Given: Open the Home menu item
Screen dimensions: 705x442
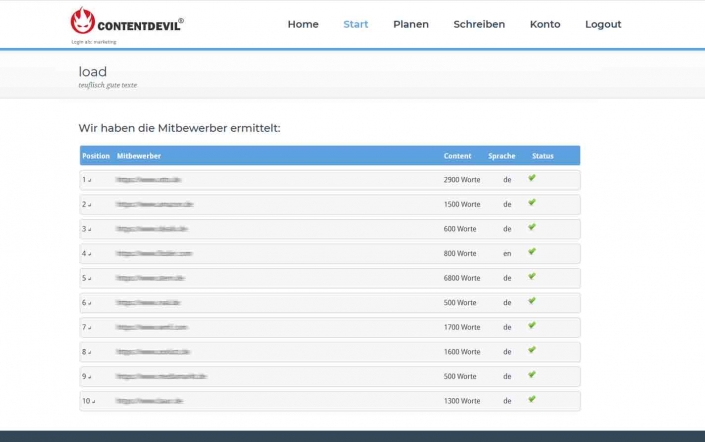Looking at the screenshot, I should pyautogui.click(x=303, y=24).
